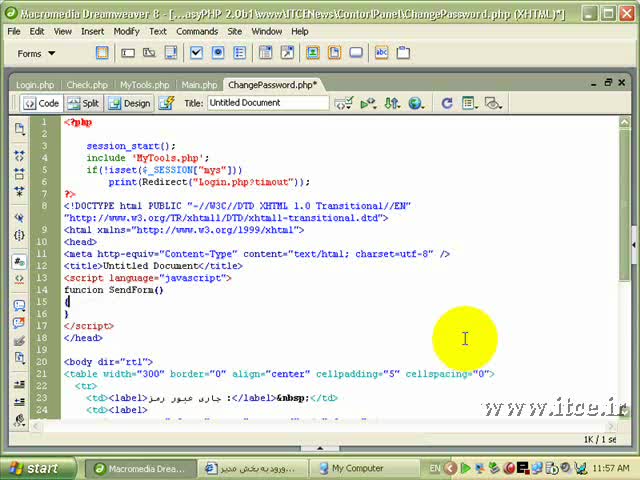Open the Window menu

[x=267, y=31]
